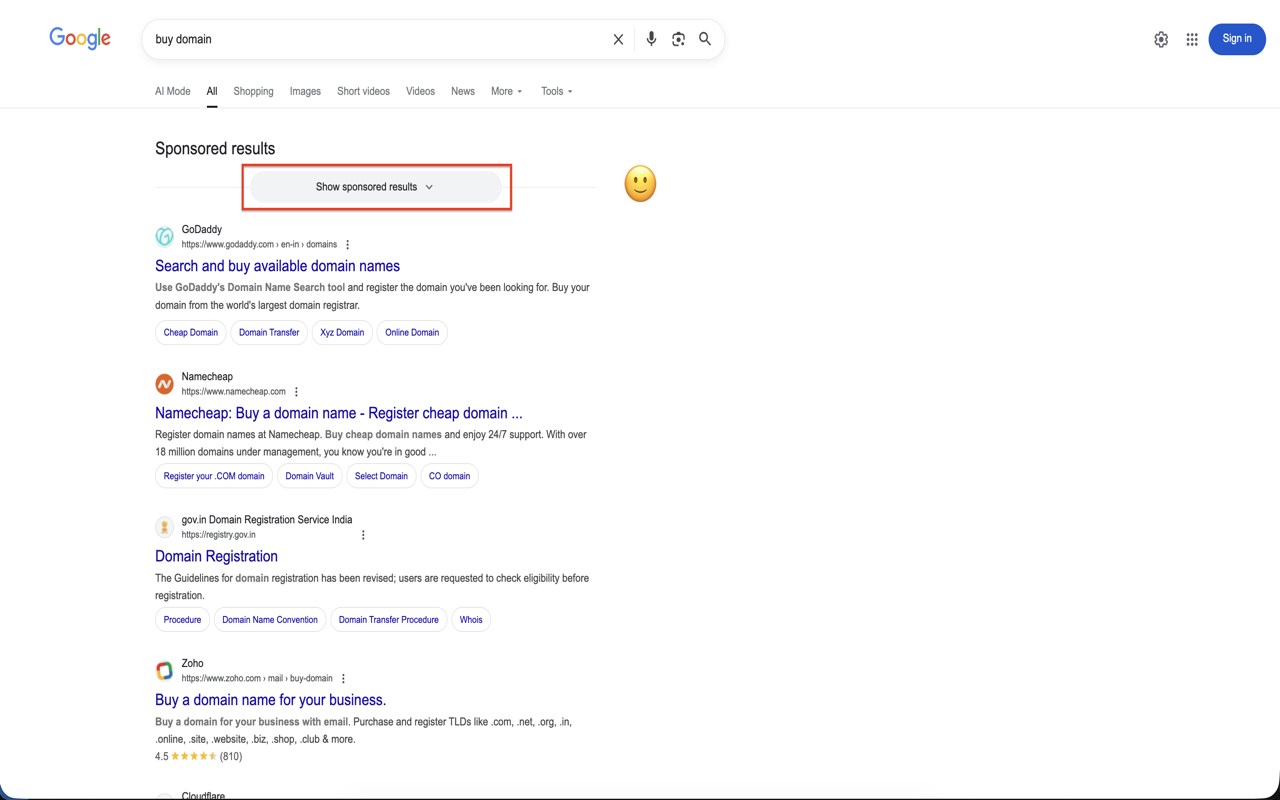Viewport: 1280px width, 800px height.
Task: Switch to Images tab
Action: point(305,91)
